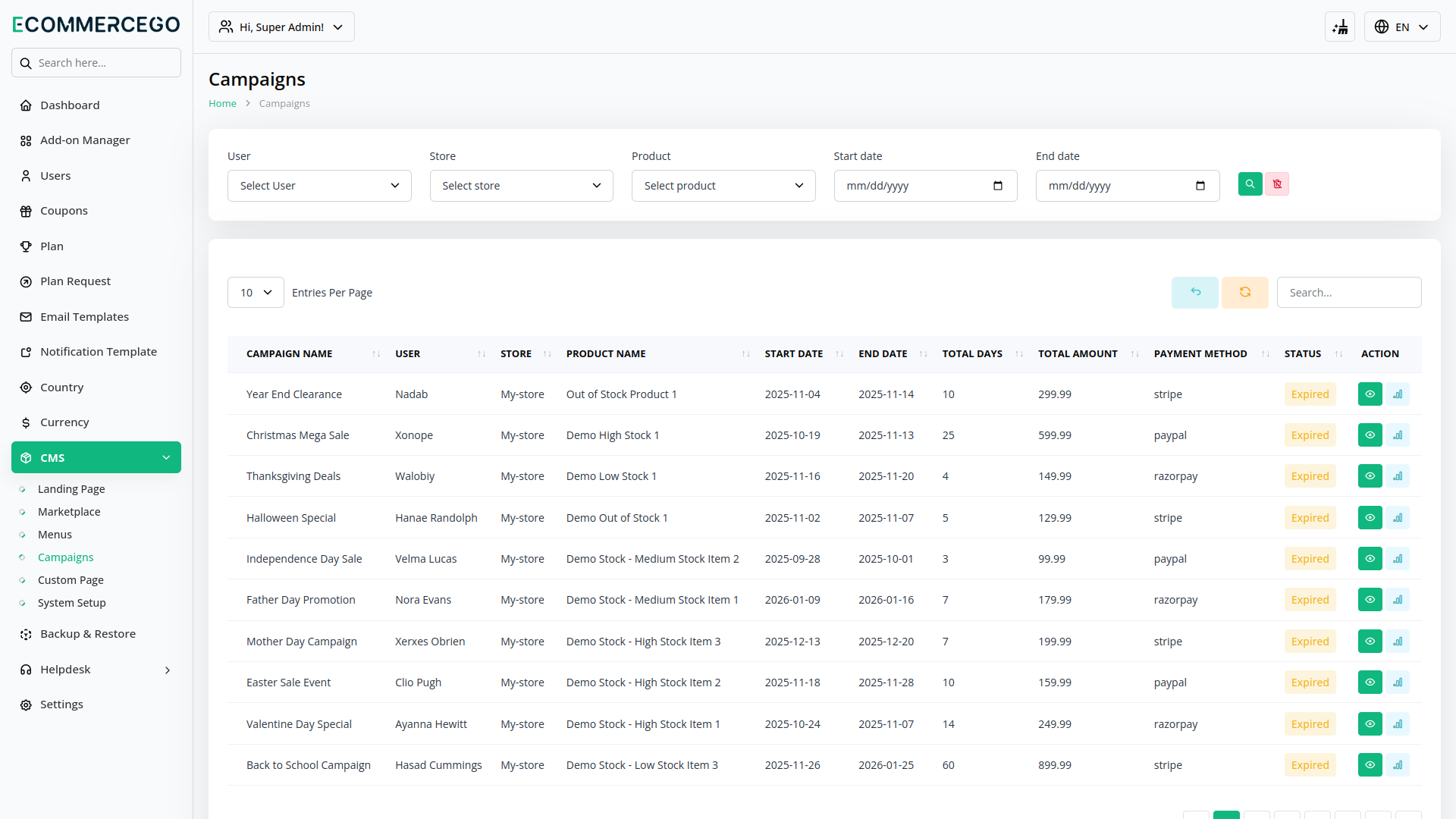View Halloween Special campaign eye icon
This screenshot has height=819, width=1456.
point(1370,518)
